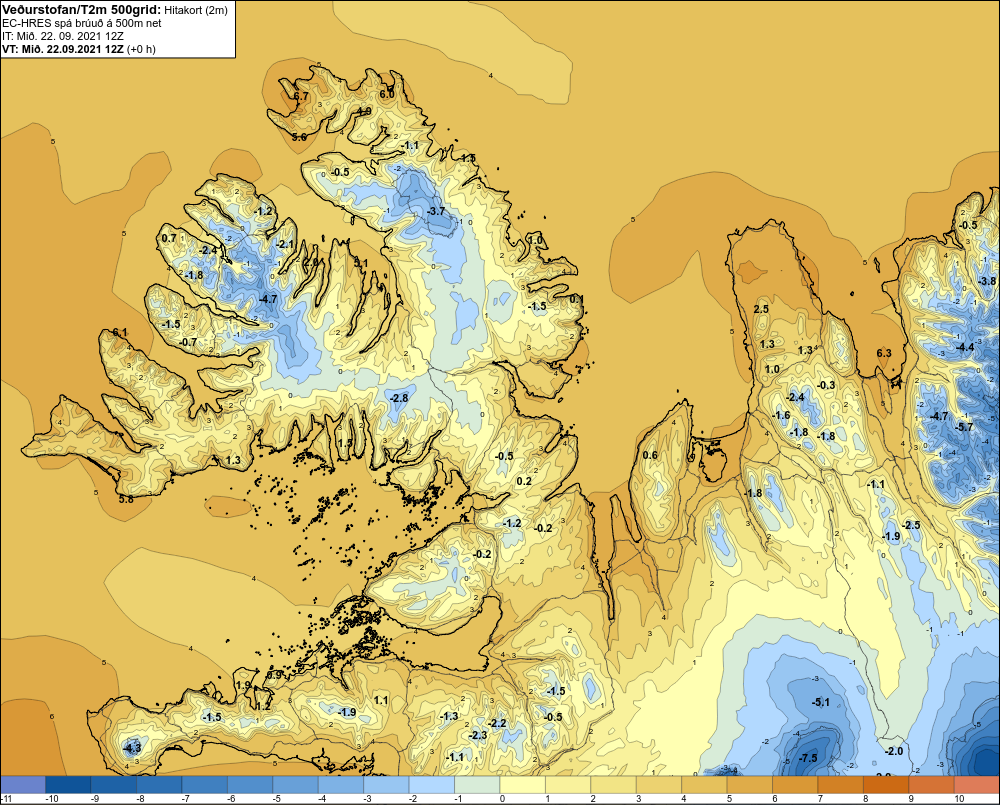Select the 'IT: Mið. 22. 09. 2021 12Z' line
This screenshot has width=1000, height=805.
coord(63,36)
